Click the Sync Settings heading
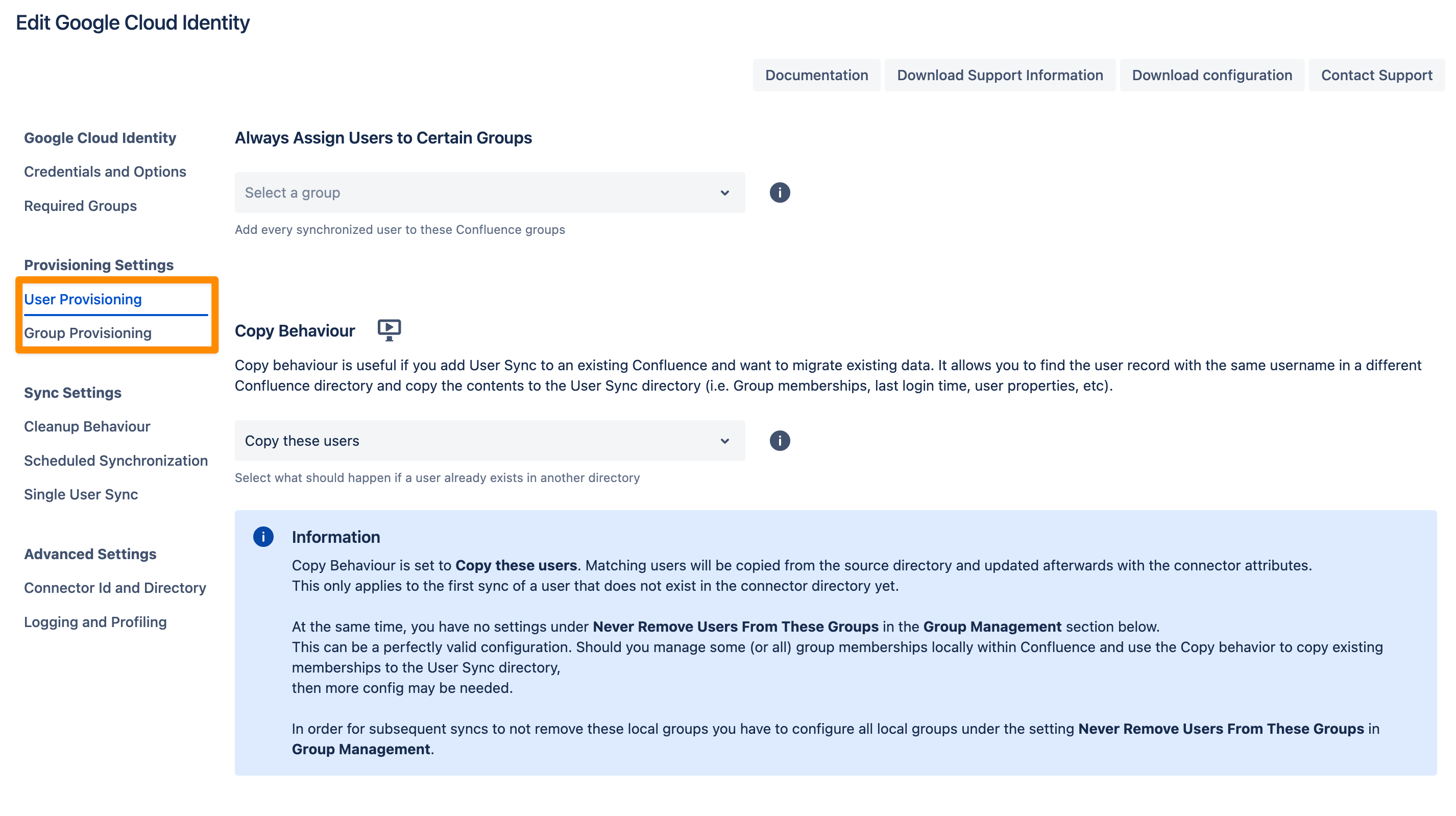 72,393
